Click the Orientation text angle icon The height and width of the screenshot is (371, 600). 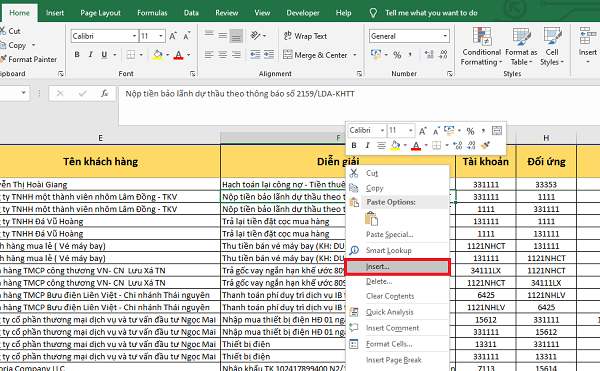(255, 36)
